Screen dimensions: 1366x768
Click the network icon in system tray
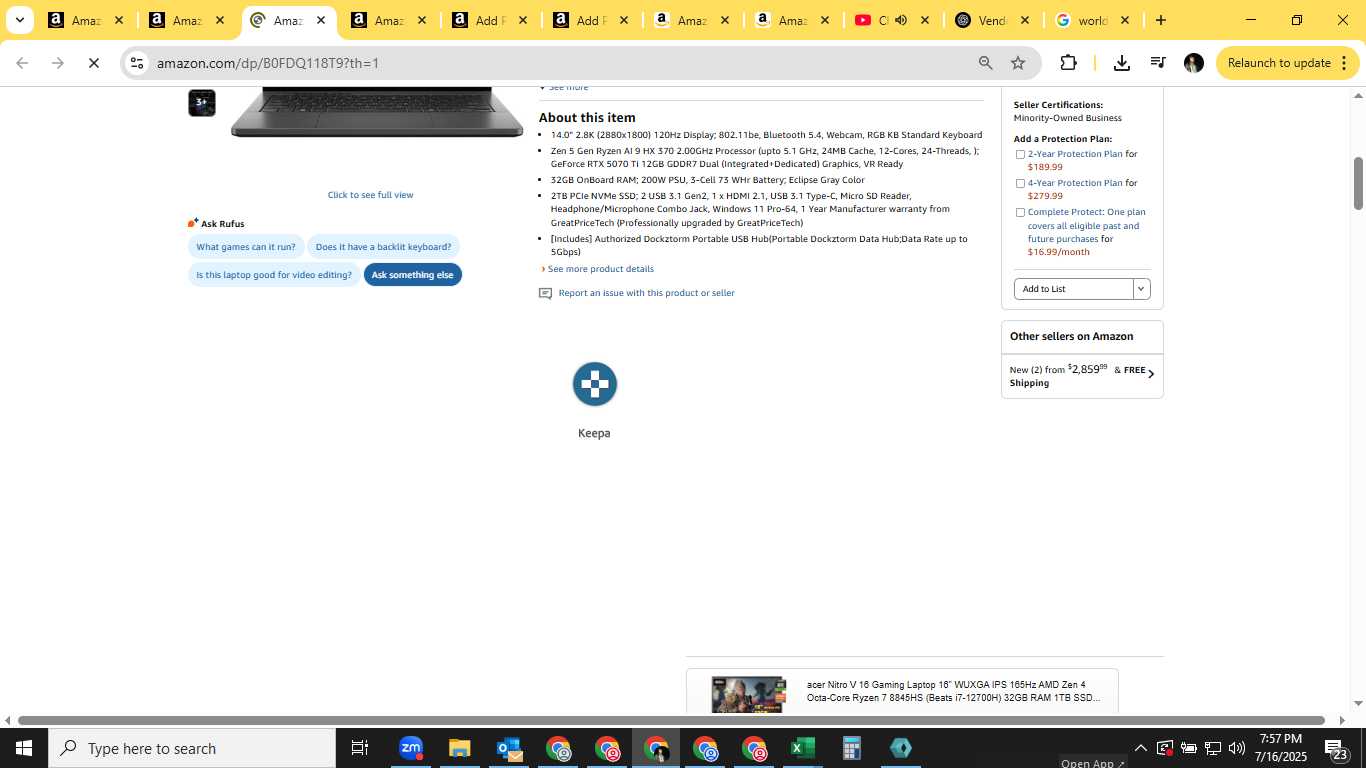point(1212,748)
